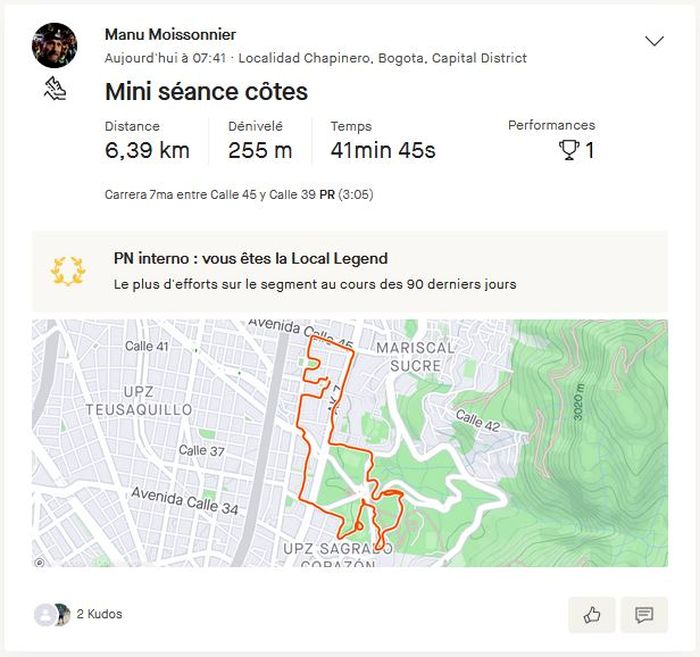700x657 pixels.
Task: View the "2 Kudos" list
Action: click(100, 614)
